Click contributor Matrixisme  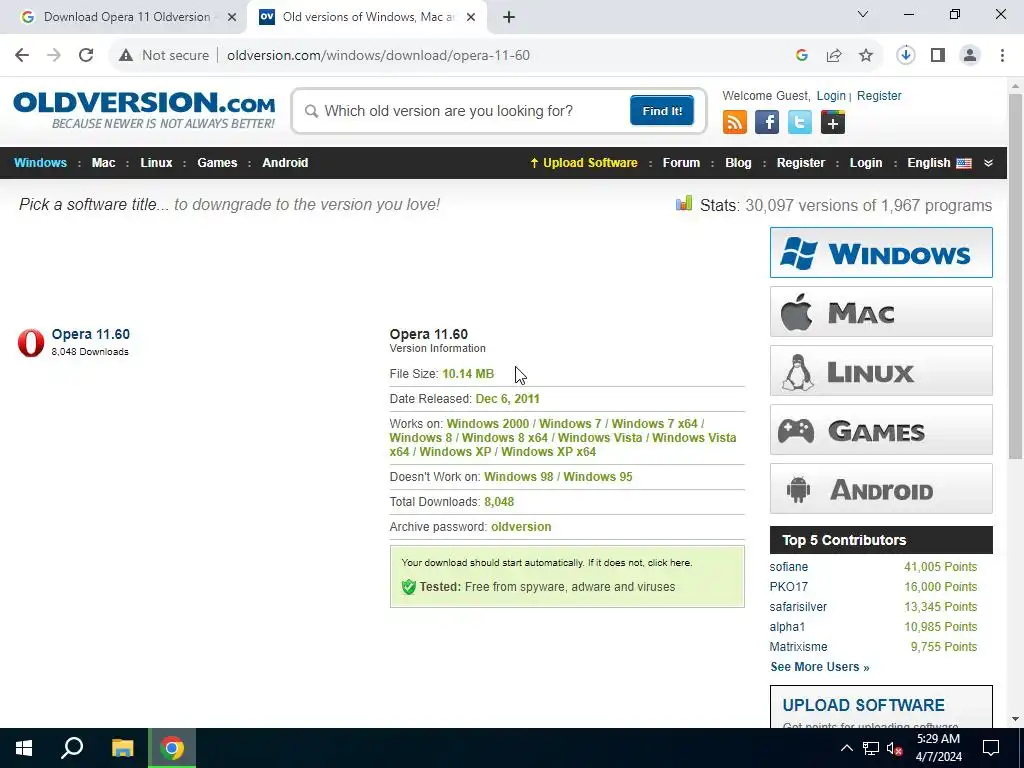coord(798,647)
